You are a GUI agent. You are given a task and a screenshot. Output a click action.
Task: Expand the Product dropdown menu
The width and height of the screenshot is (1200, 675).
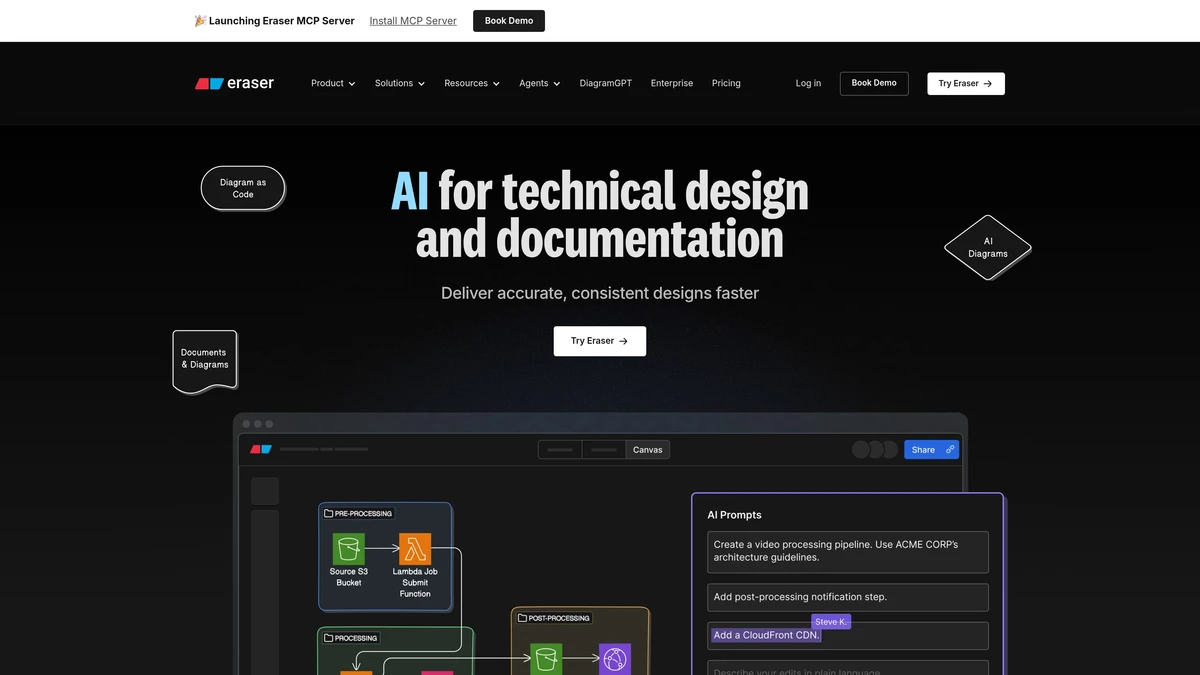coord(333,84)
